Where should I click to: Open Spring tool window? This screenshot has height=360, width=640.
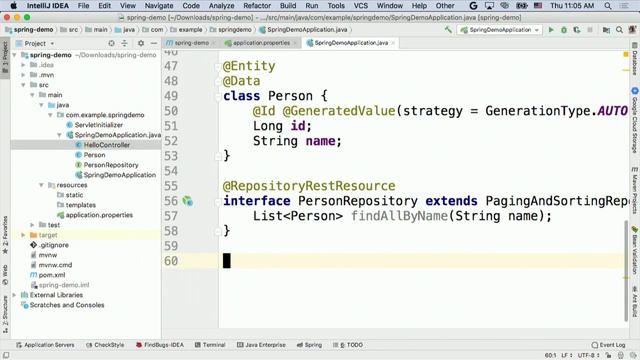(309, 345)
